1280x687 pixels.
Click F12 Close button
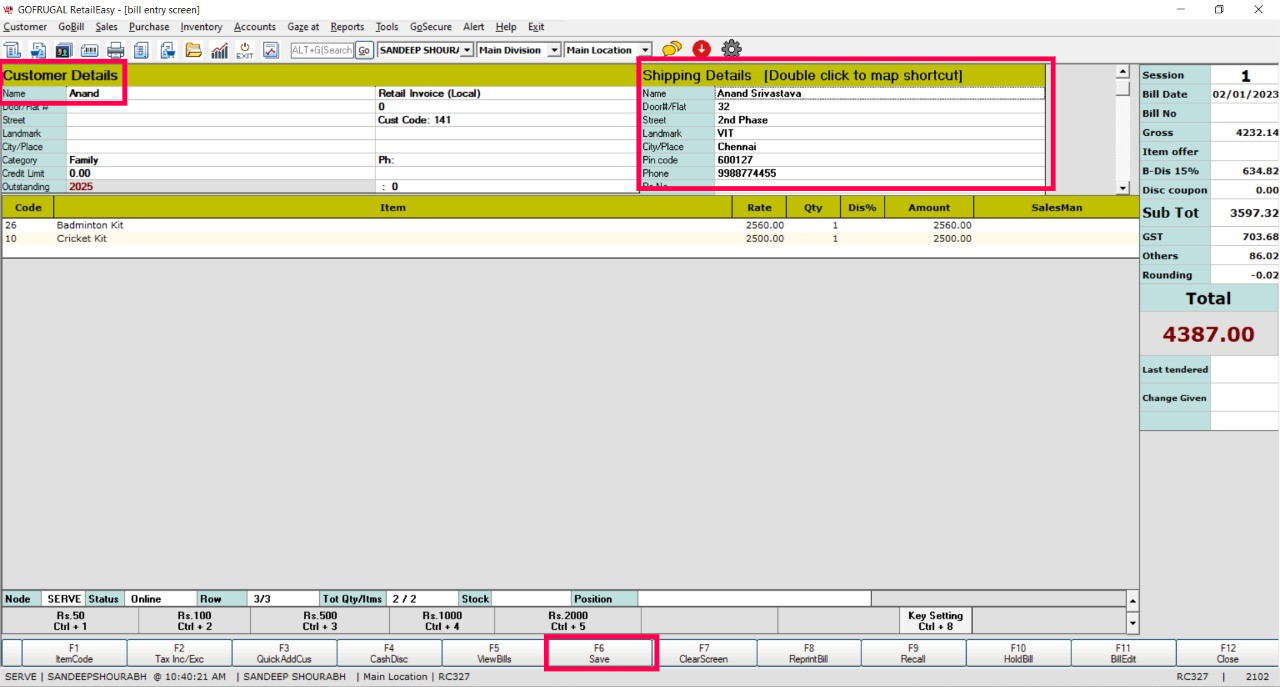point(1228,653)
